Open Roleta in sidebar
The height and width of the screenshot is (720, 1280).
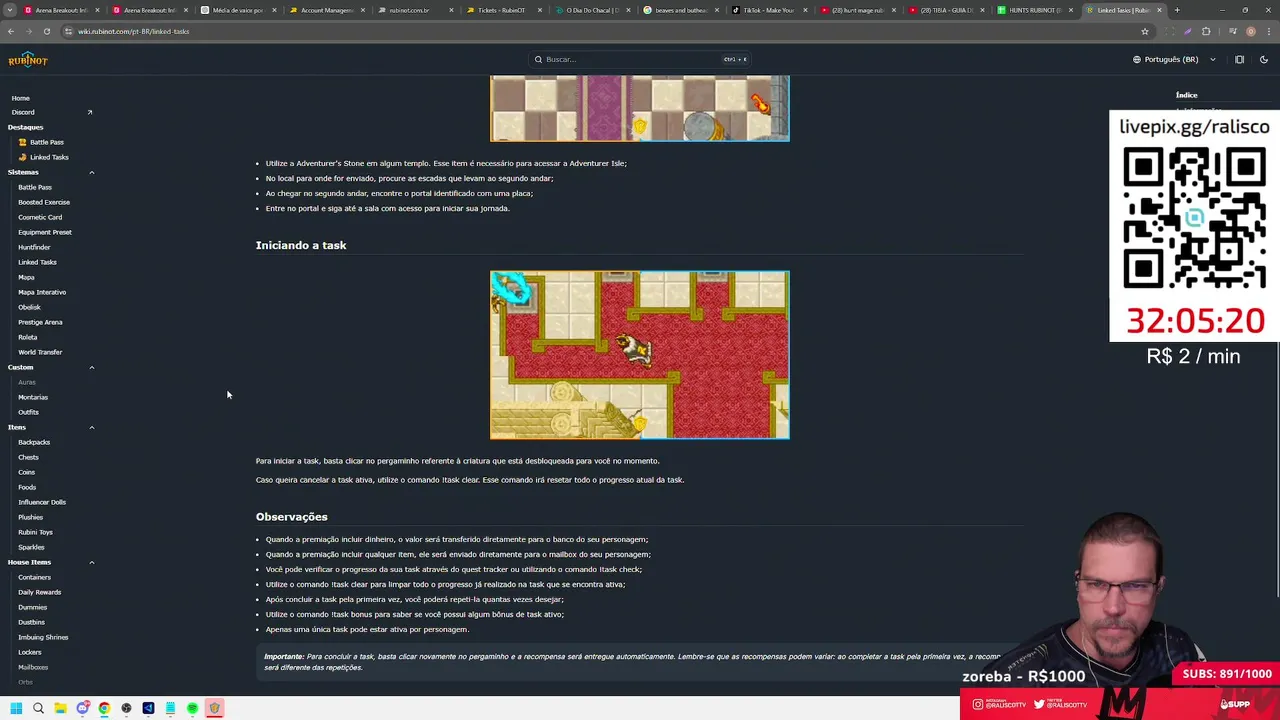pos(27,337)
